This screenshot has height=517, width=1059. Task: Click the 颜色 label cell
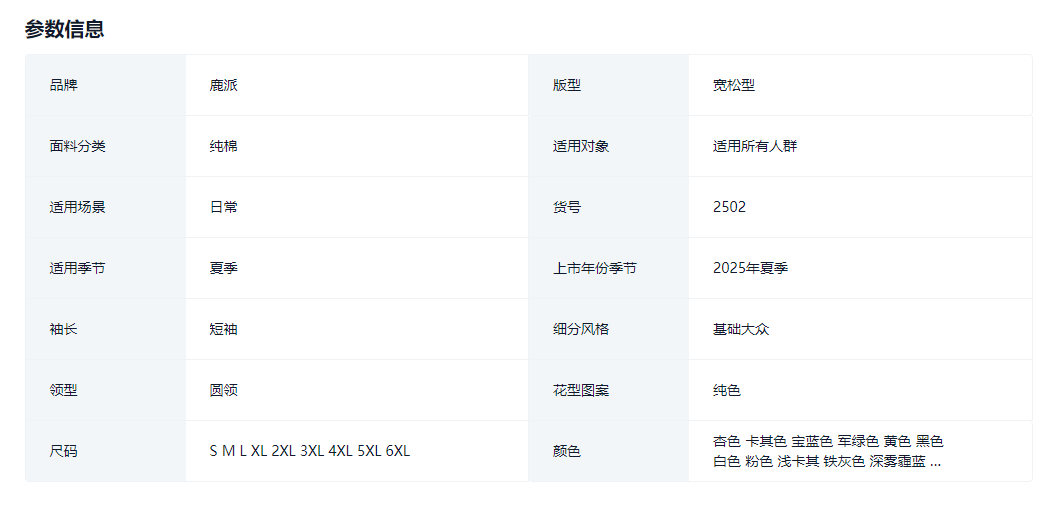(x=566, y=451)
